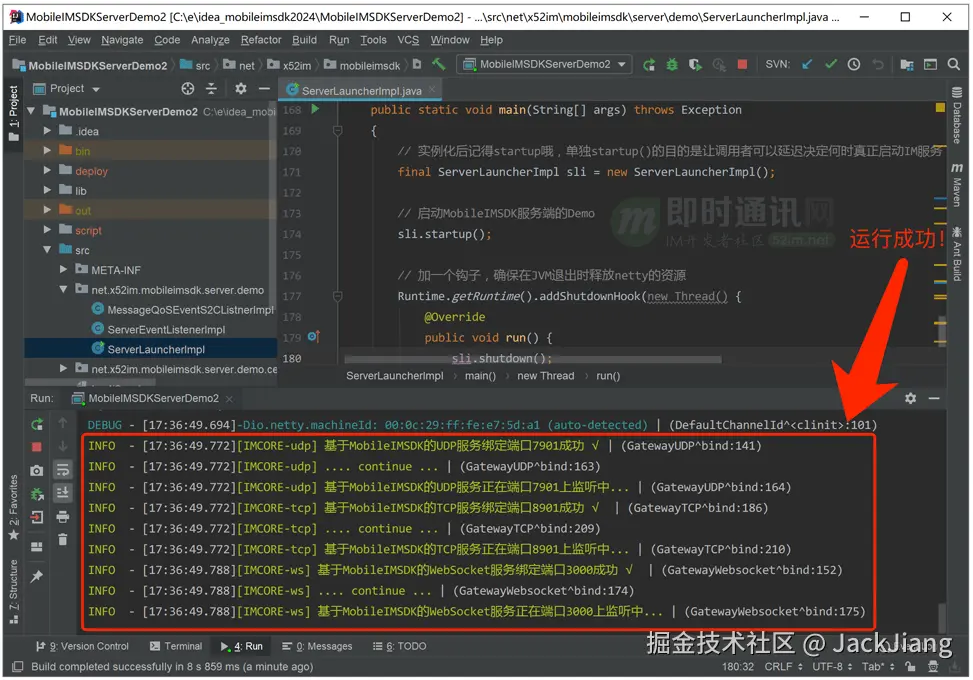Screen dimensions: 973x680
Task: Open Project panel settings gear
Action: click(x=241, y=89)
